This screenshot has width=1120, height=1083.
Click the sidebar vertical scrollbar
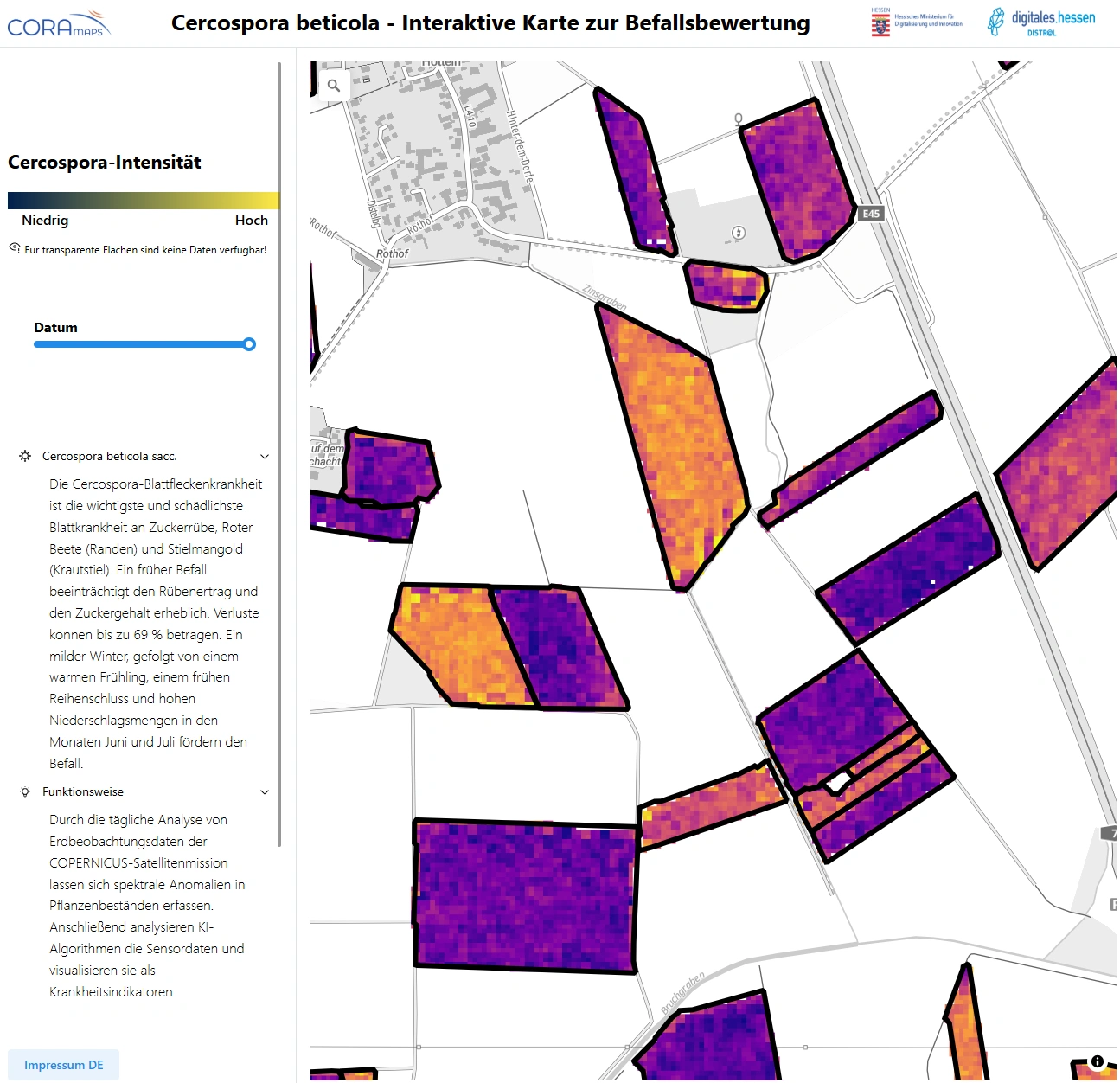coord(279,450)
